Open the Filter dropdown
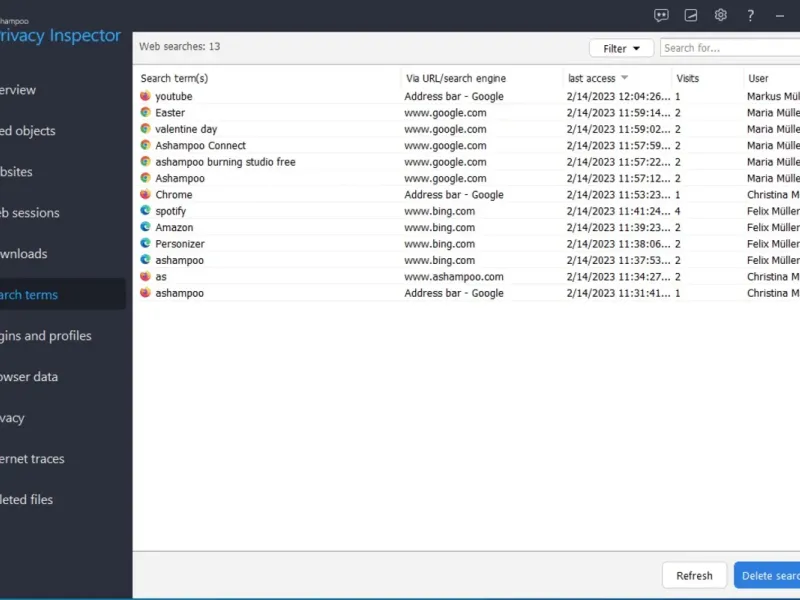 point(621,48)
